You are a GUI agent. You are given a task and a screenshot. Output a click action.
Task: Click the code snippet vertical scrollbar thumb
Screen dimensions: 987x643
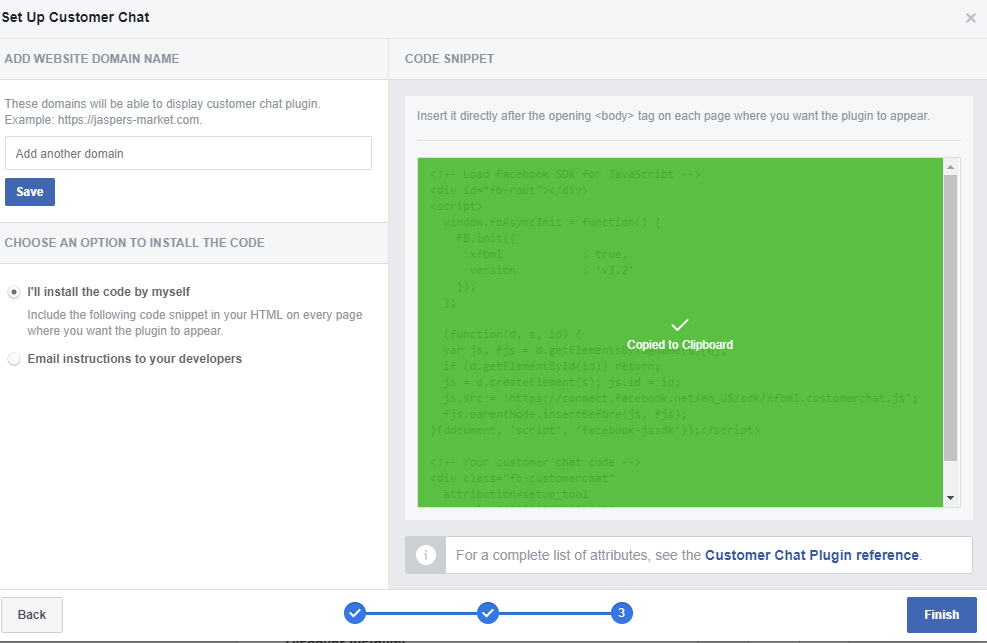click(x=951, y=318)
